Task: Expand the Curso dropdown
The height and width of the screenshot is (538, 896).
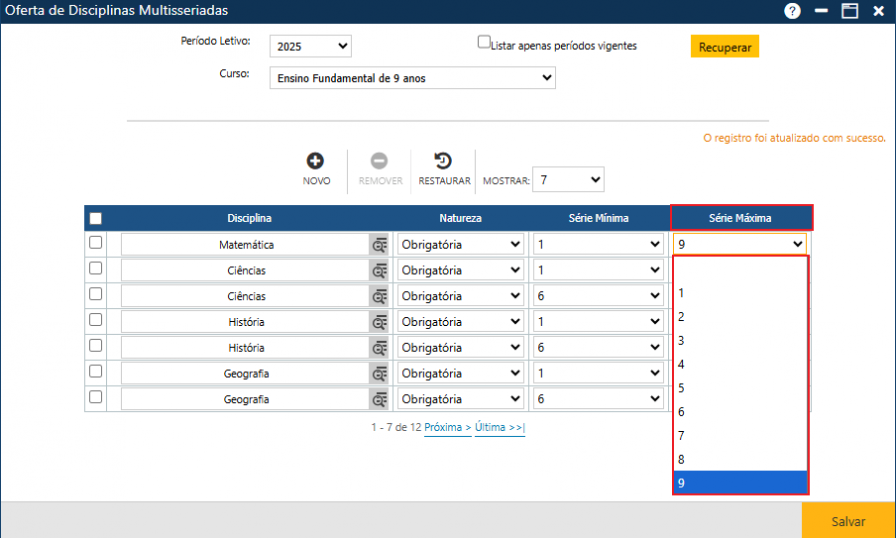Action: click(412, 78)
